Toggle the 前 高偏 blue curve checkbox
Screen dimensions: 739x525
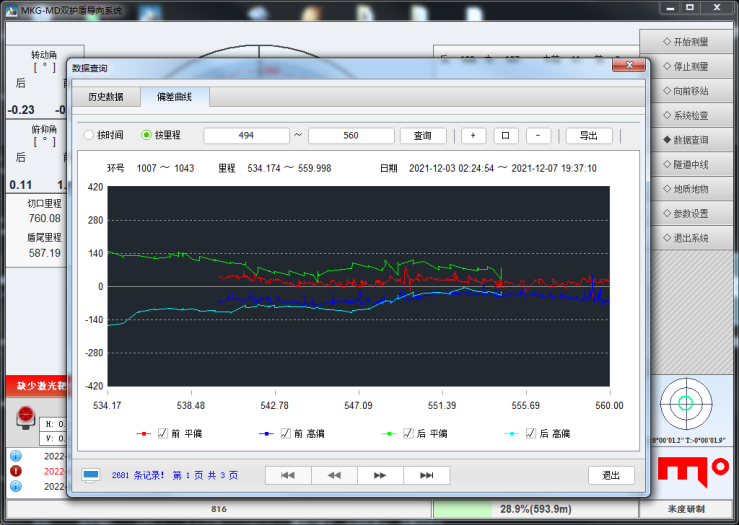(x=285, y=433)
